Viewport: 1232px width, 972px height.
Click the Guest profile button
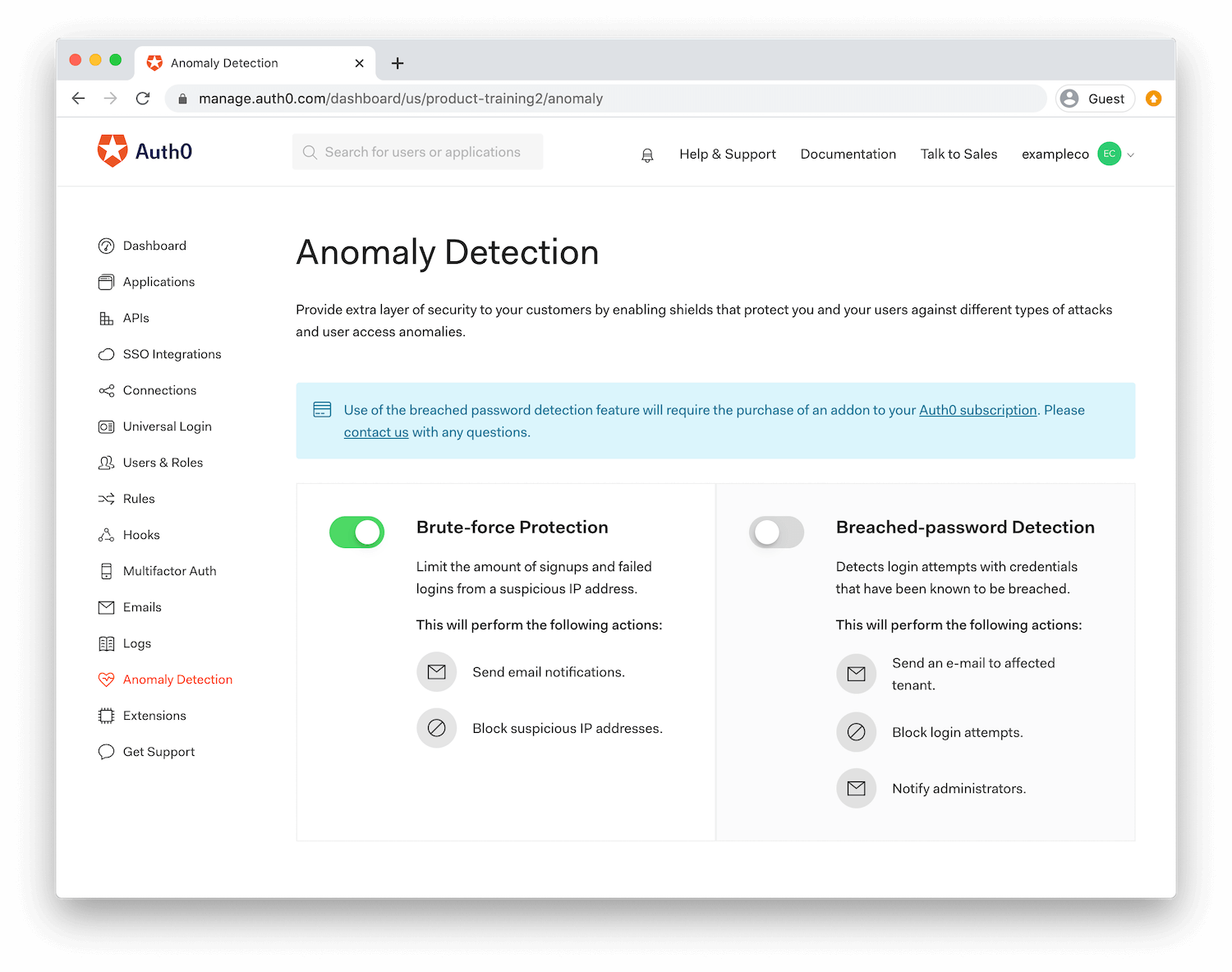1095,99
